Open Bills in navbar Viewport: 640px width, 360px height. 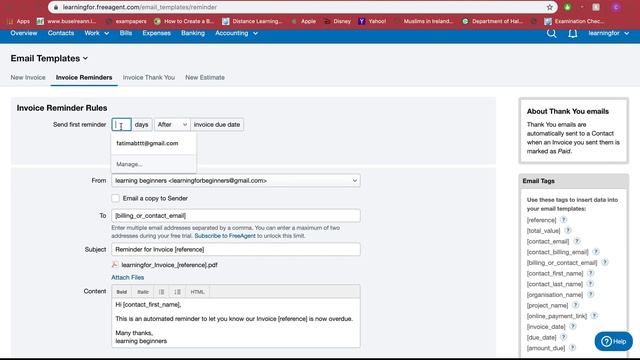126,33
